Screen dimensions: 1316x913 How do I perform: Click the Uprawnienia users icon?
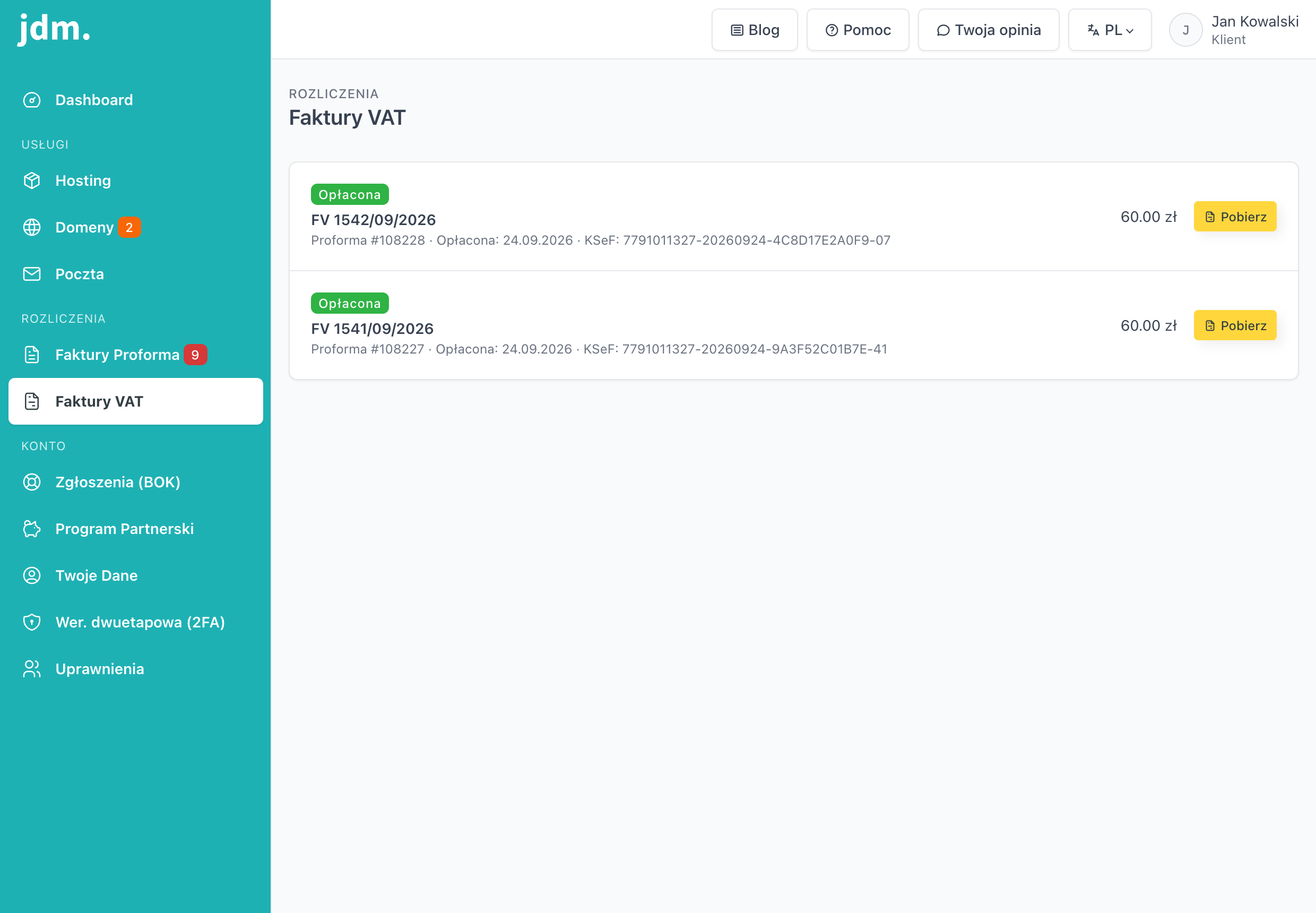tap(32, 669)
